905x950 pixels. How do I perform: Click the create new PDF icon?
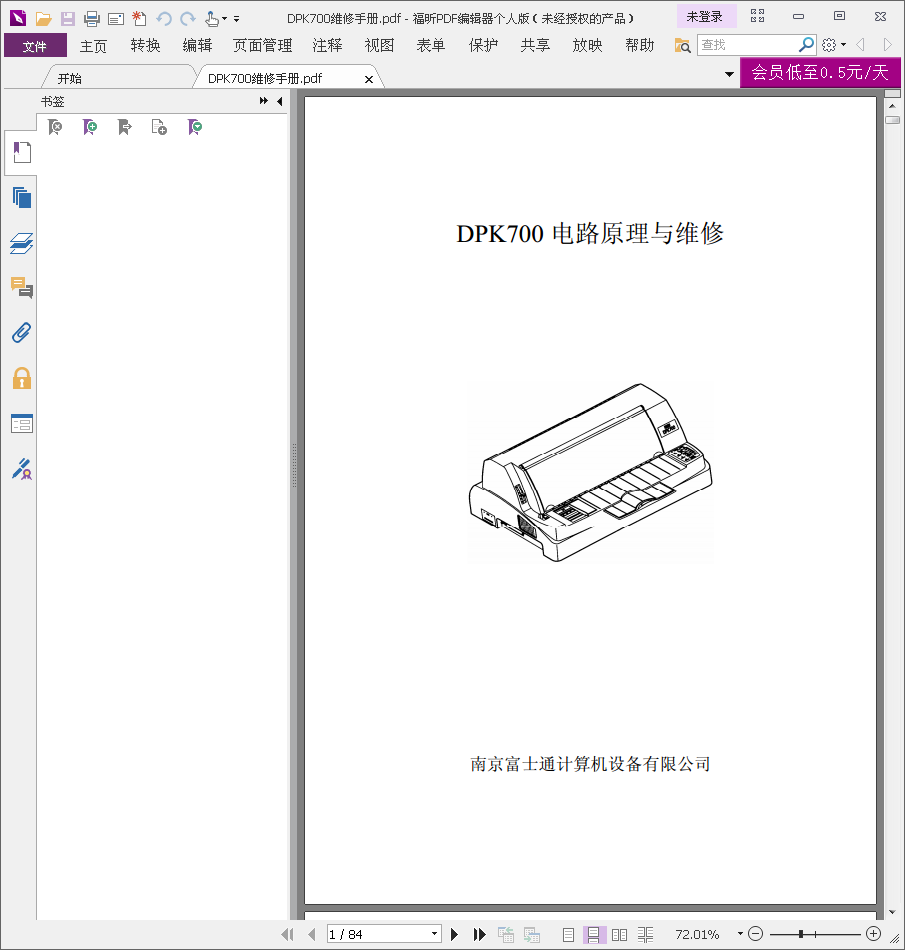139,18
